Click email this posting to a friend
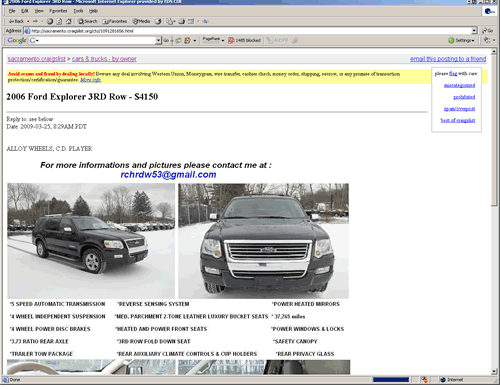This screenshot has height=389, width=500. point(448,59)
